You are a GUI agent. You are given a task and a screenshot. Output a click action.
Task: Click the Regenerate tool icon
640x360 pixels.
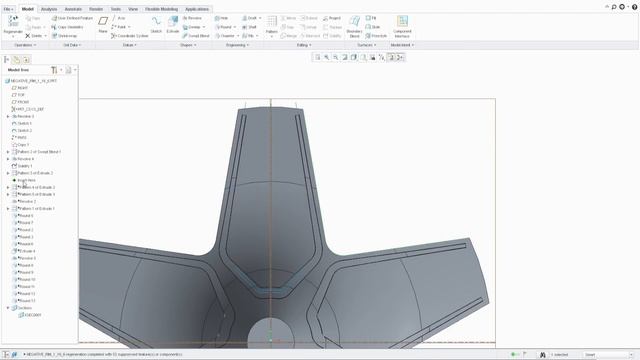pos(13,21)
